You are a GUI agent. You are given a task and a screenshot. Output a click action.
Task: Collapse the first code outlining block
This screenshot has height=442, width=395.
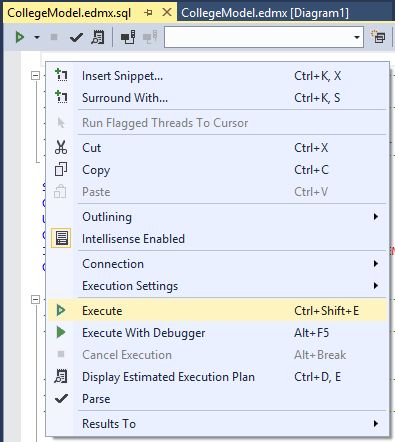coord(35,76)
